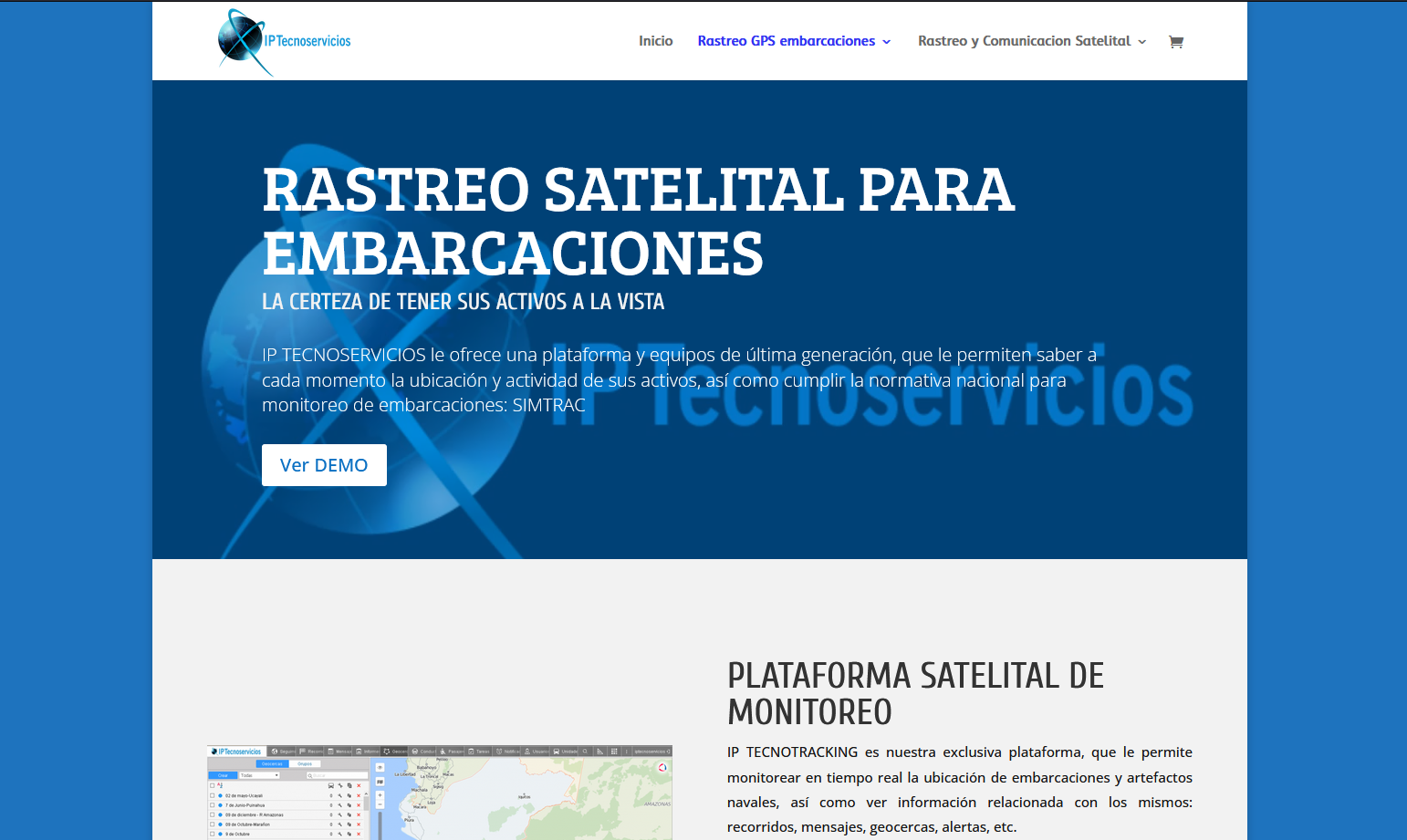Click the Inicio menu item

click(x=656, y=40)
